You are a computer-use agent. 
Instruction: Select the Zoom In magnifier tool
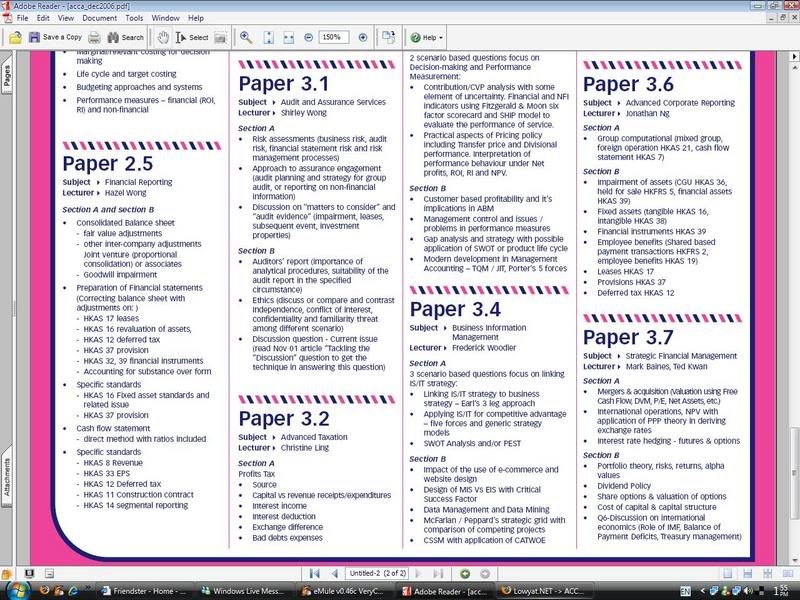pos(246,37)
